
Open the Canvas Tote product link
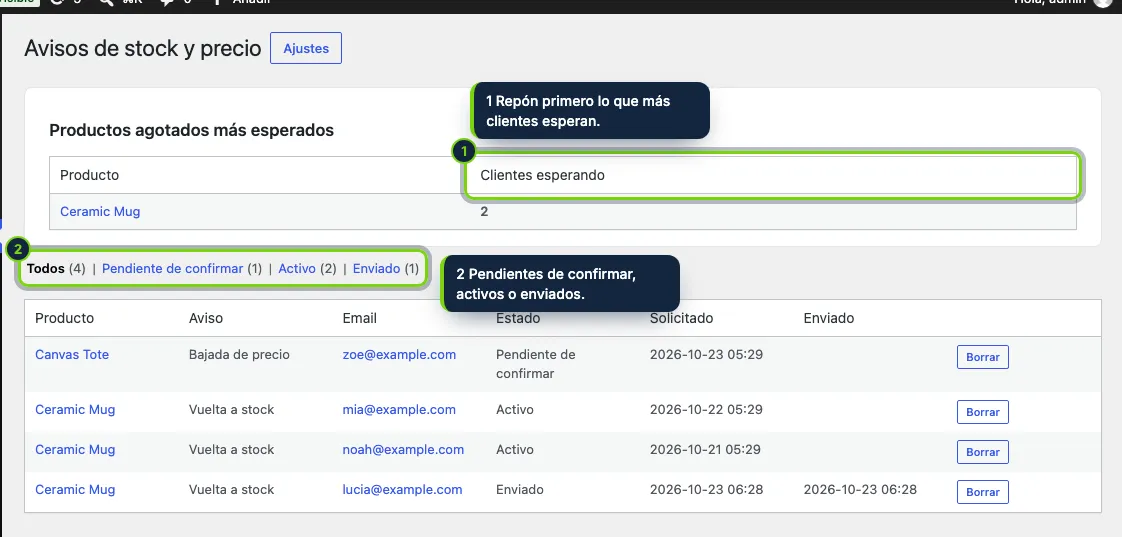[x=72, y=354]
